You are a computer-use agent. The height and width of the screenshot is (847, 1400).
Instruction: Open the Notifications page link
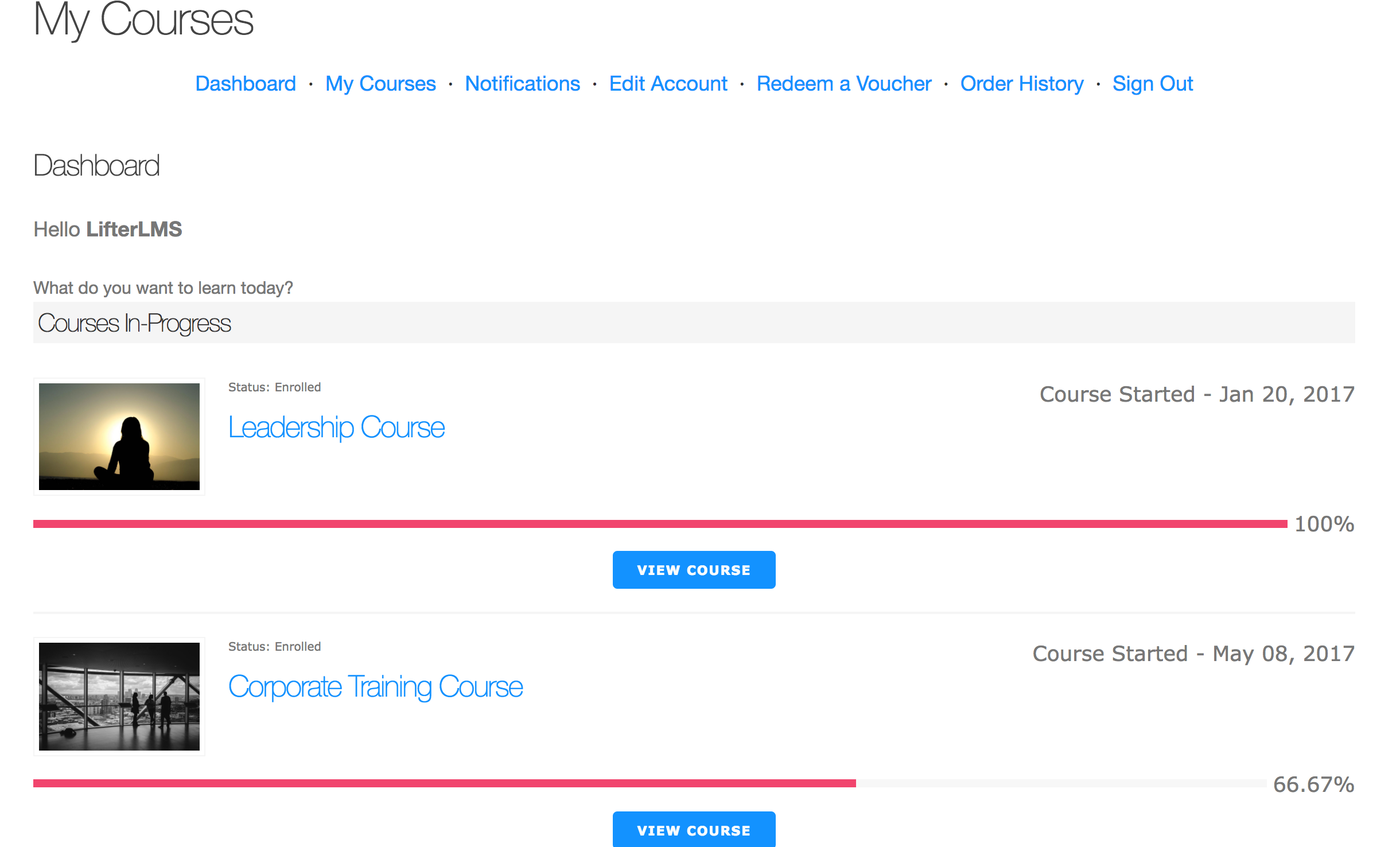click(522, 84)
